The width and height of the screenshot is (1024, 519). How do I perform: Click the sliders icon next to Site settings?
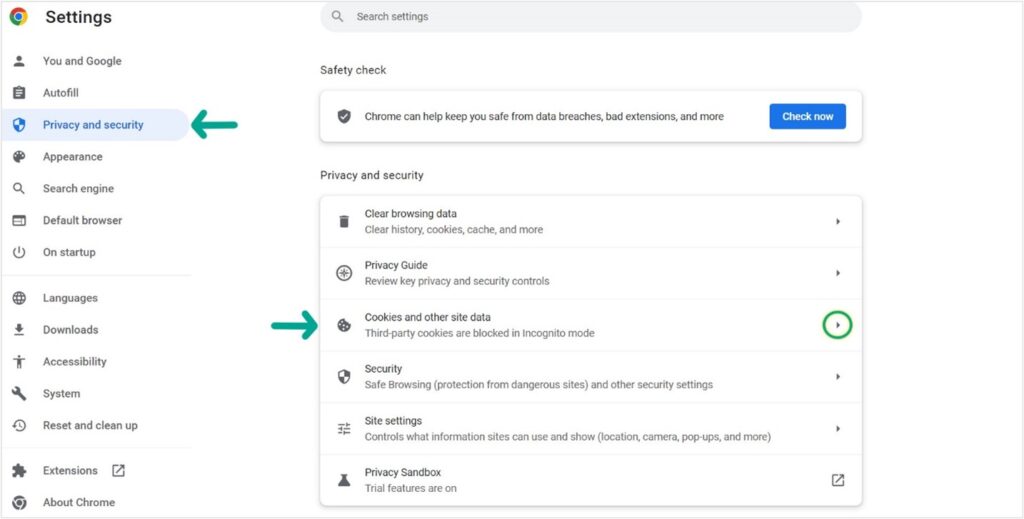pos(344,428)
